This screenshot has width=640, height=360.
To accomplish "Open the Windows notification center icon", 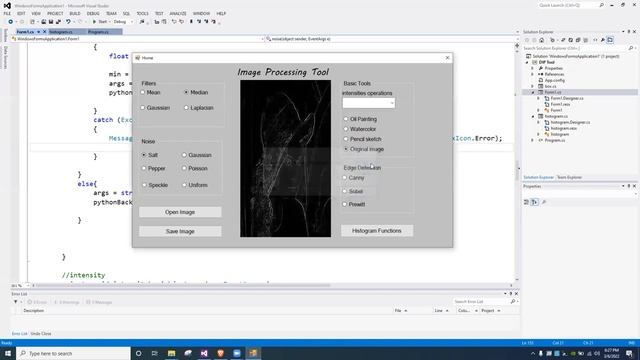I will (629, 353).
